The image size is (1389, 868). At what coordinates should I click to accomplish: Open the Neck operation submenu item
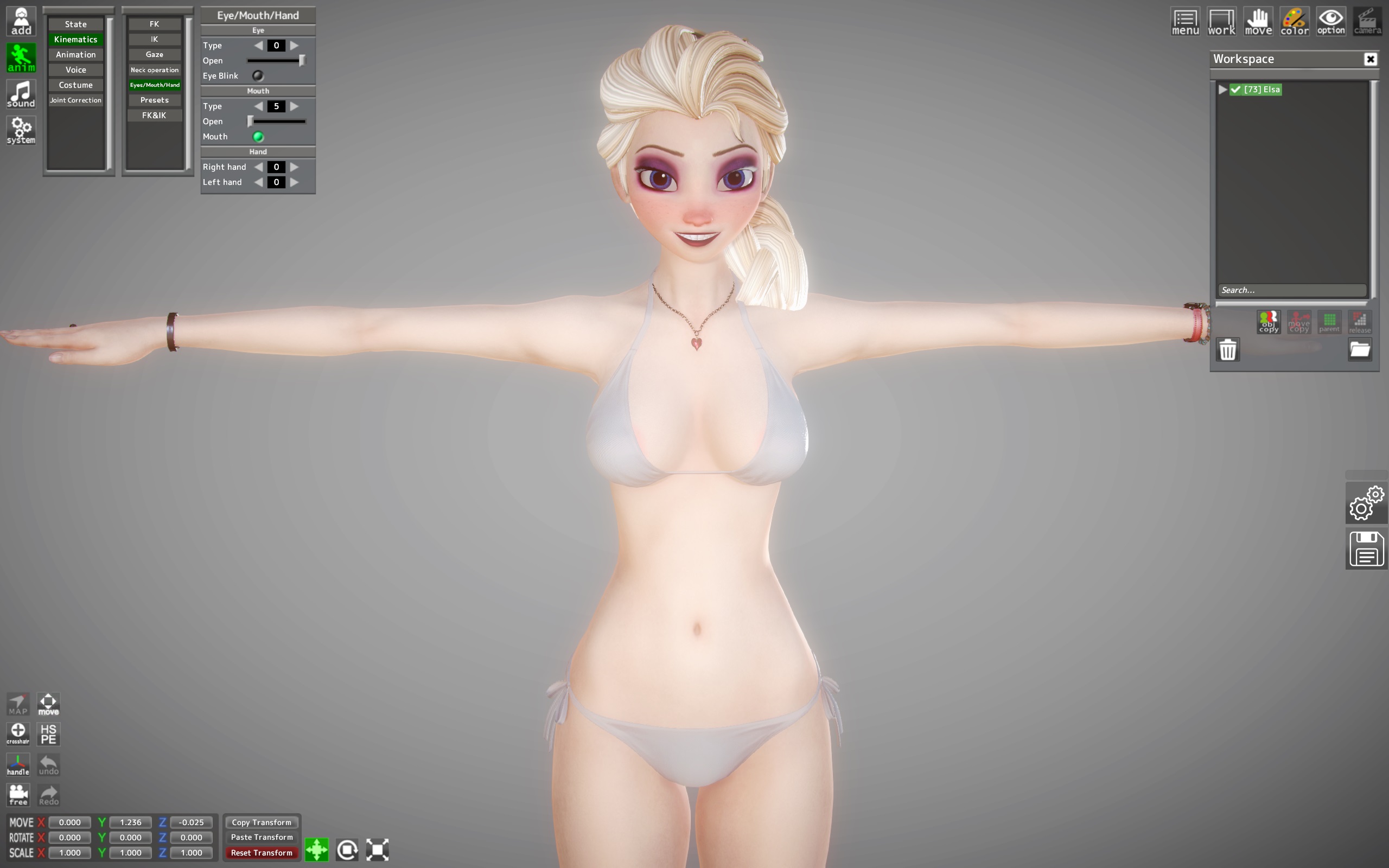[x=155, y=70]
